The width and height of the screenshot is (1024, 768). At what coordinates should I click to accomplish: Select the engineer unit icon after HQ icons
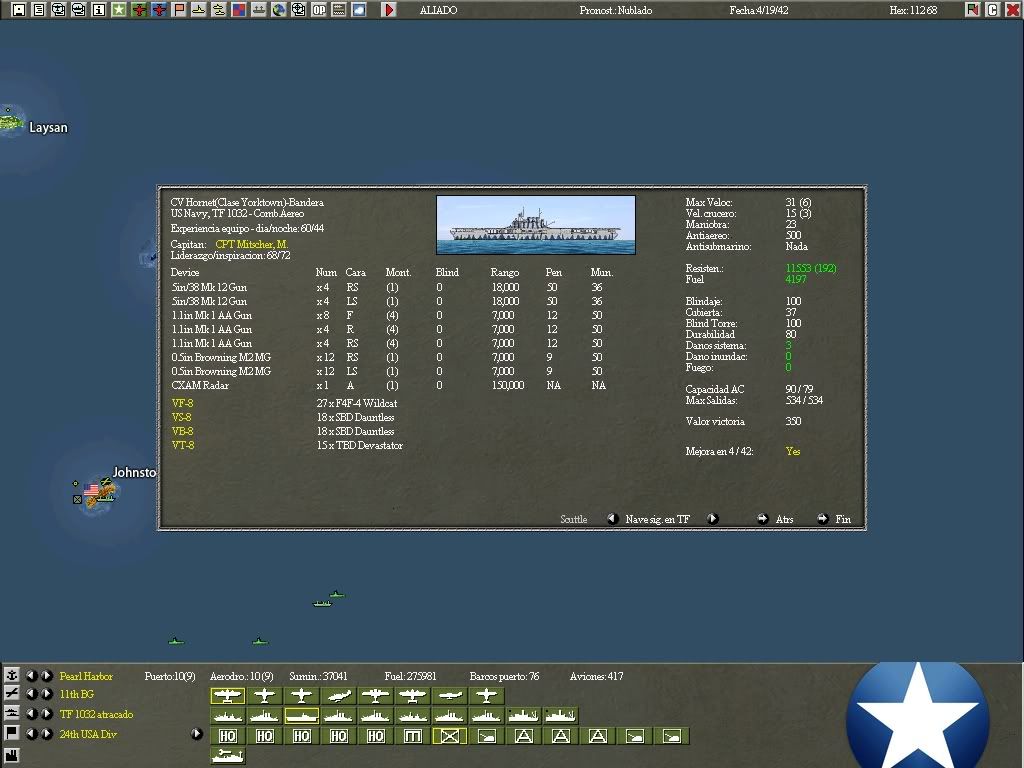(413, 736)
